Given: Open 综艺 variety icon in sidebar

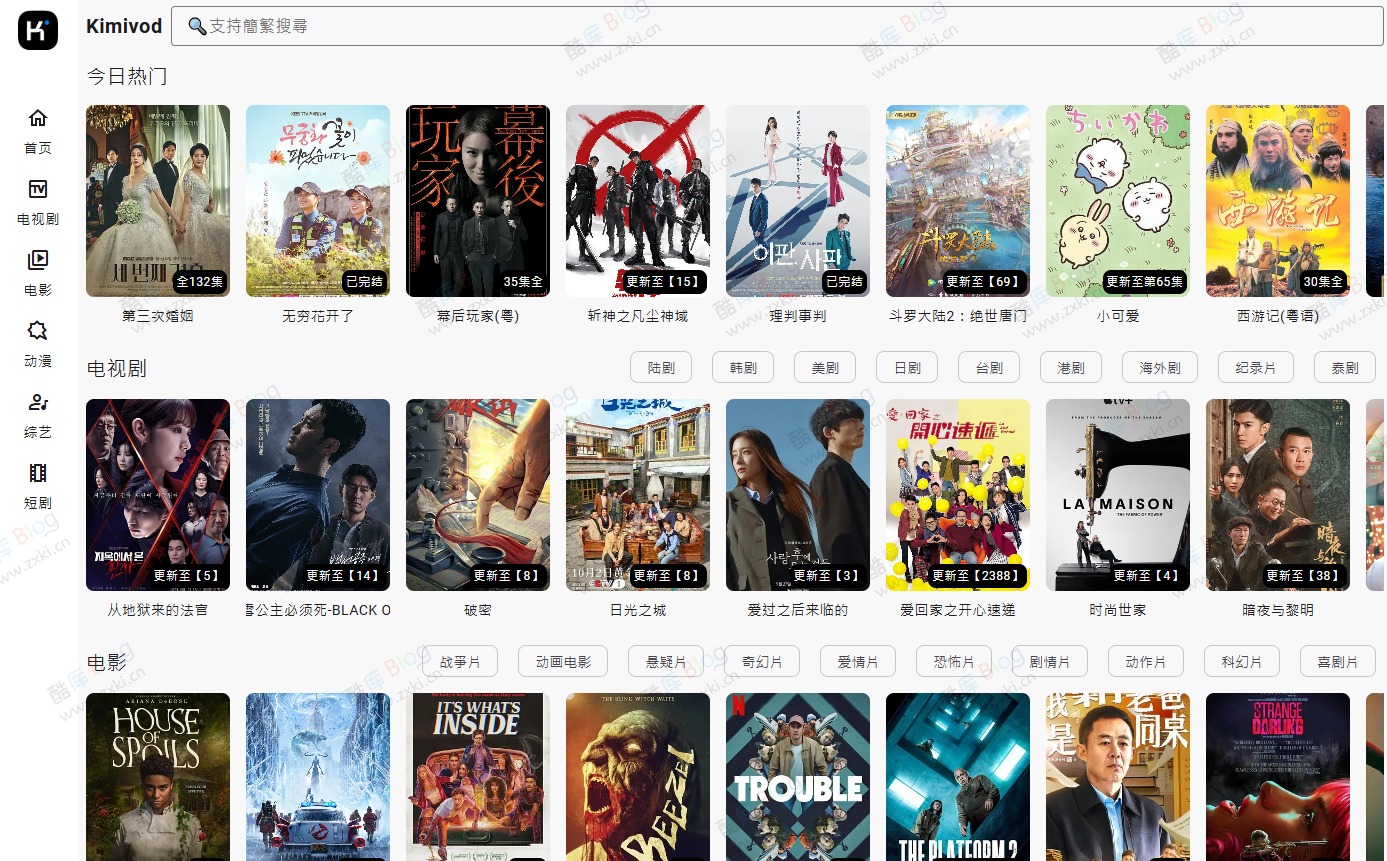Looking at the screenshot, I should (x=38, y=403).
